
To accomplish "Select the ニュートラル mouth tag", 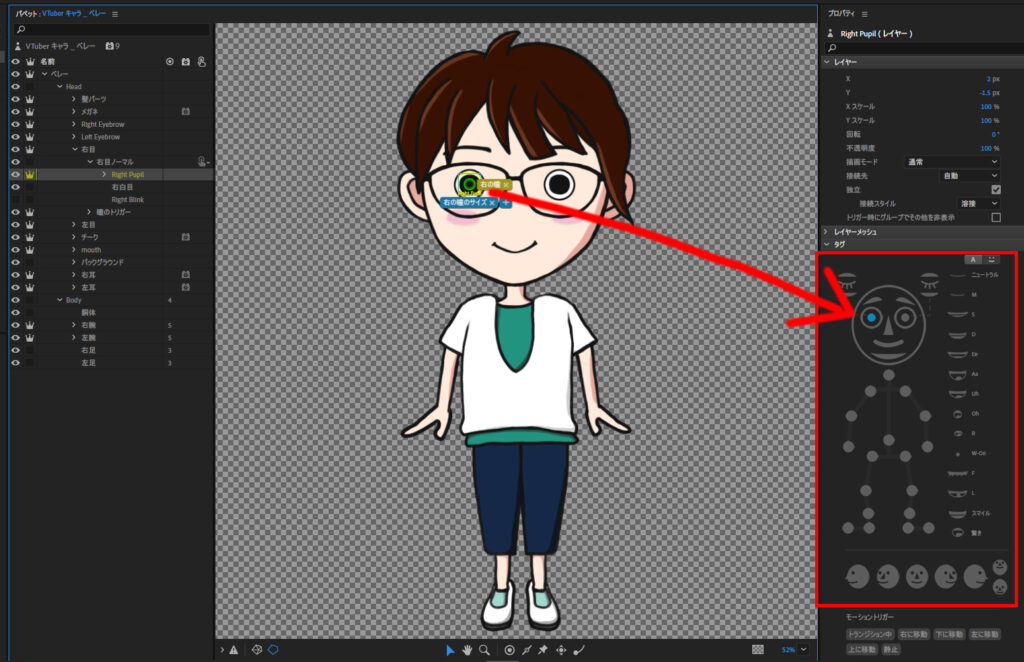I will tap(957, 275).
